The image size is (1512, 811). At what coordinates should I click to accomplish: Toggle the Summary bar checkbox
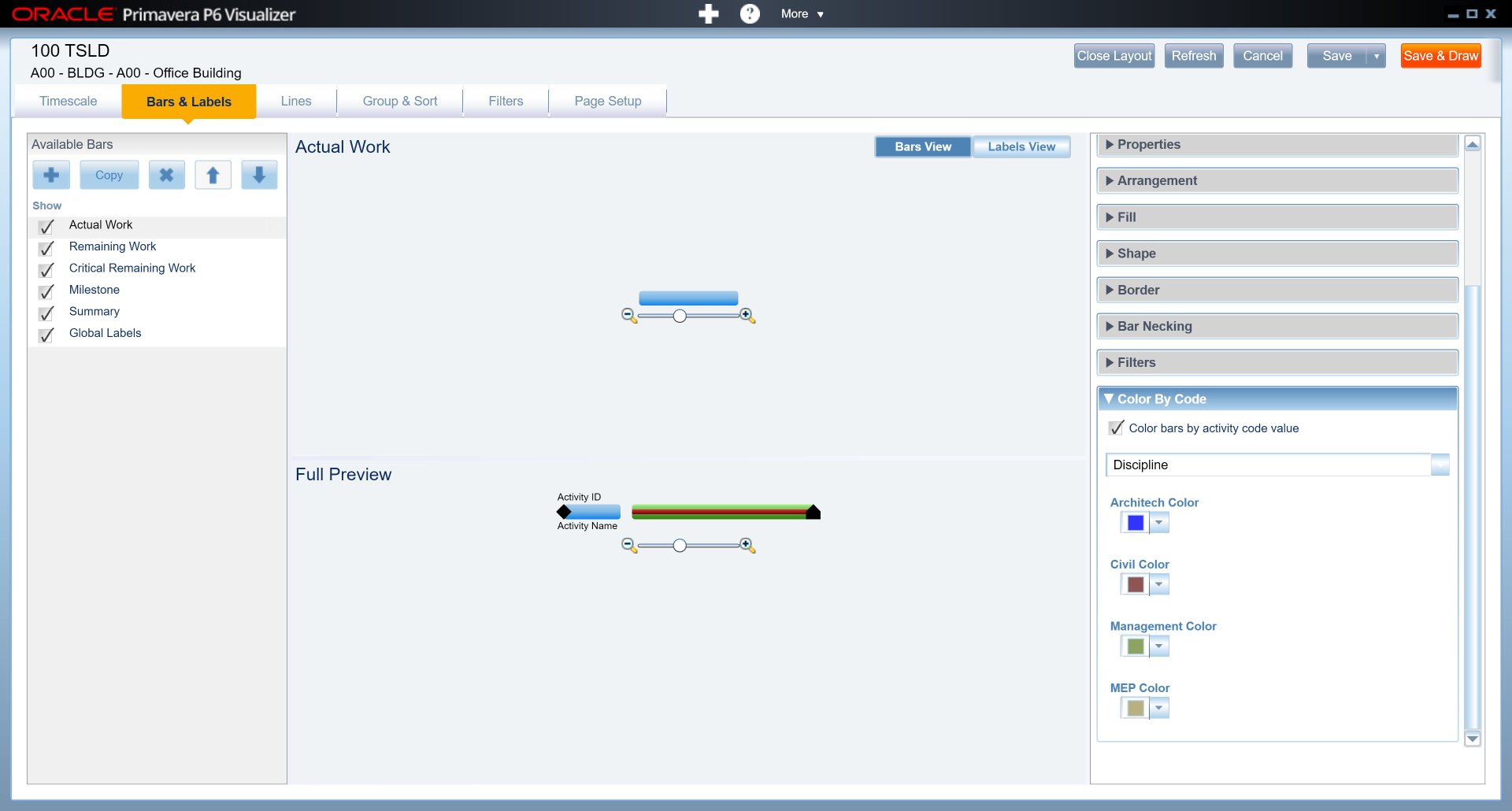click(46, 313)
